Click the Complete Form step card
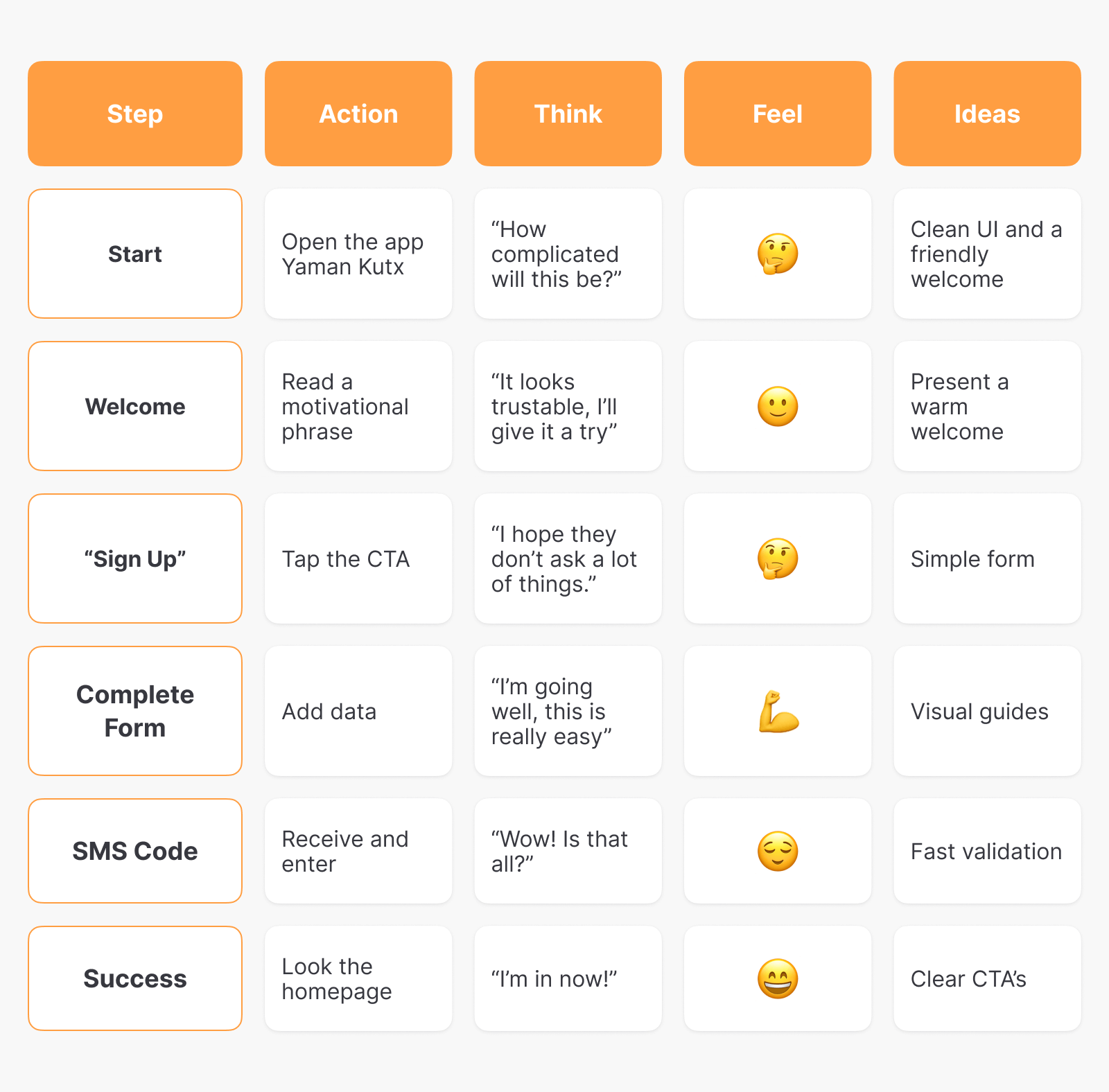1109x1092 pixels. 135,711
